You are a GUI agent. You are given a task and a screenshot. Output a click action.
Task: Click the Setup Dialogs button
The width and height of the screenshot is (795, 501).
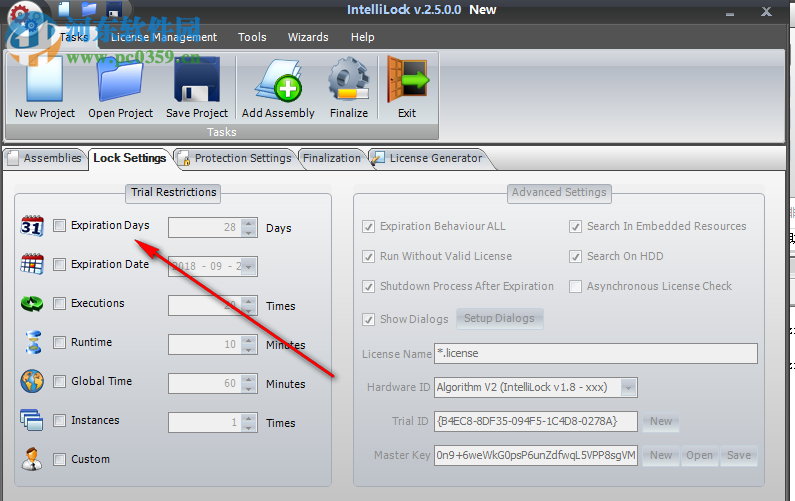[x=499, y=318]
